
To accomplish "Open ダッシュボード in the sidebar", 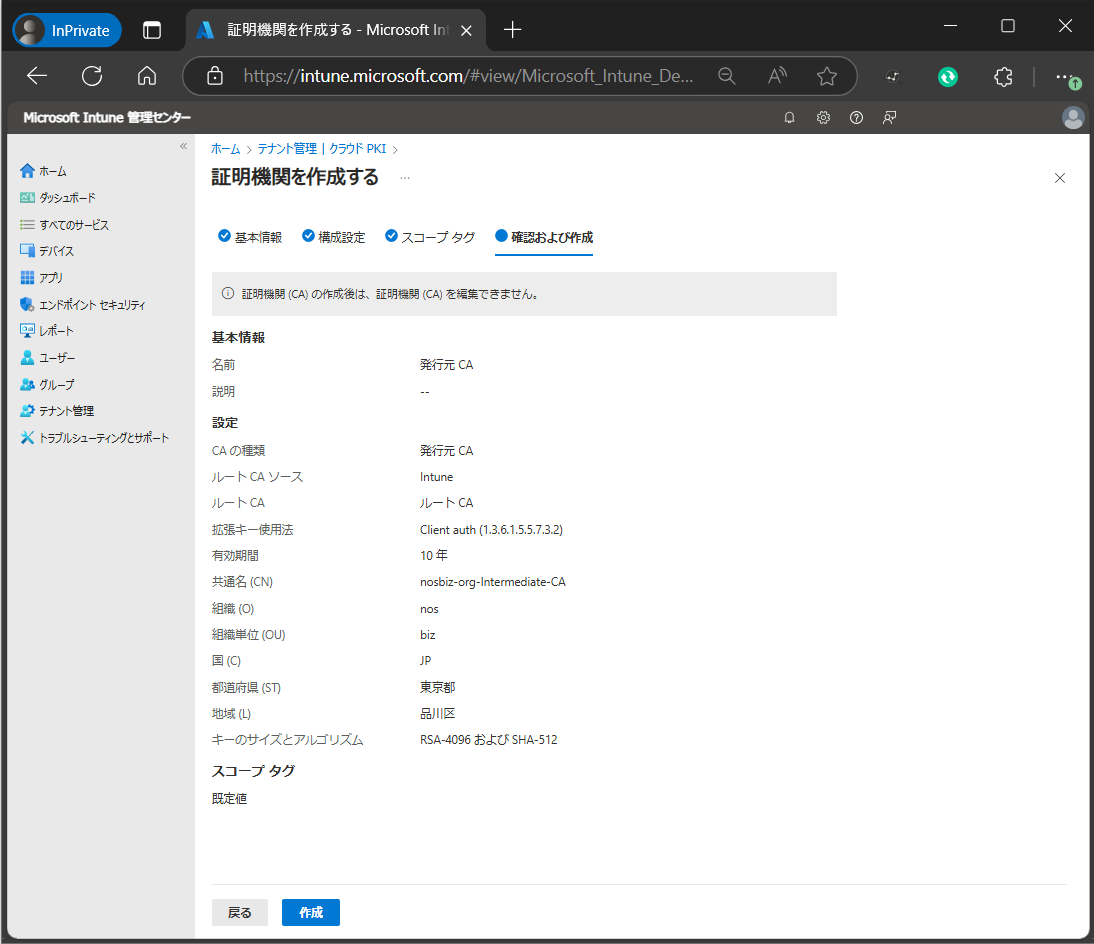I will 67,198.
